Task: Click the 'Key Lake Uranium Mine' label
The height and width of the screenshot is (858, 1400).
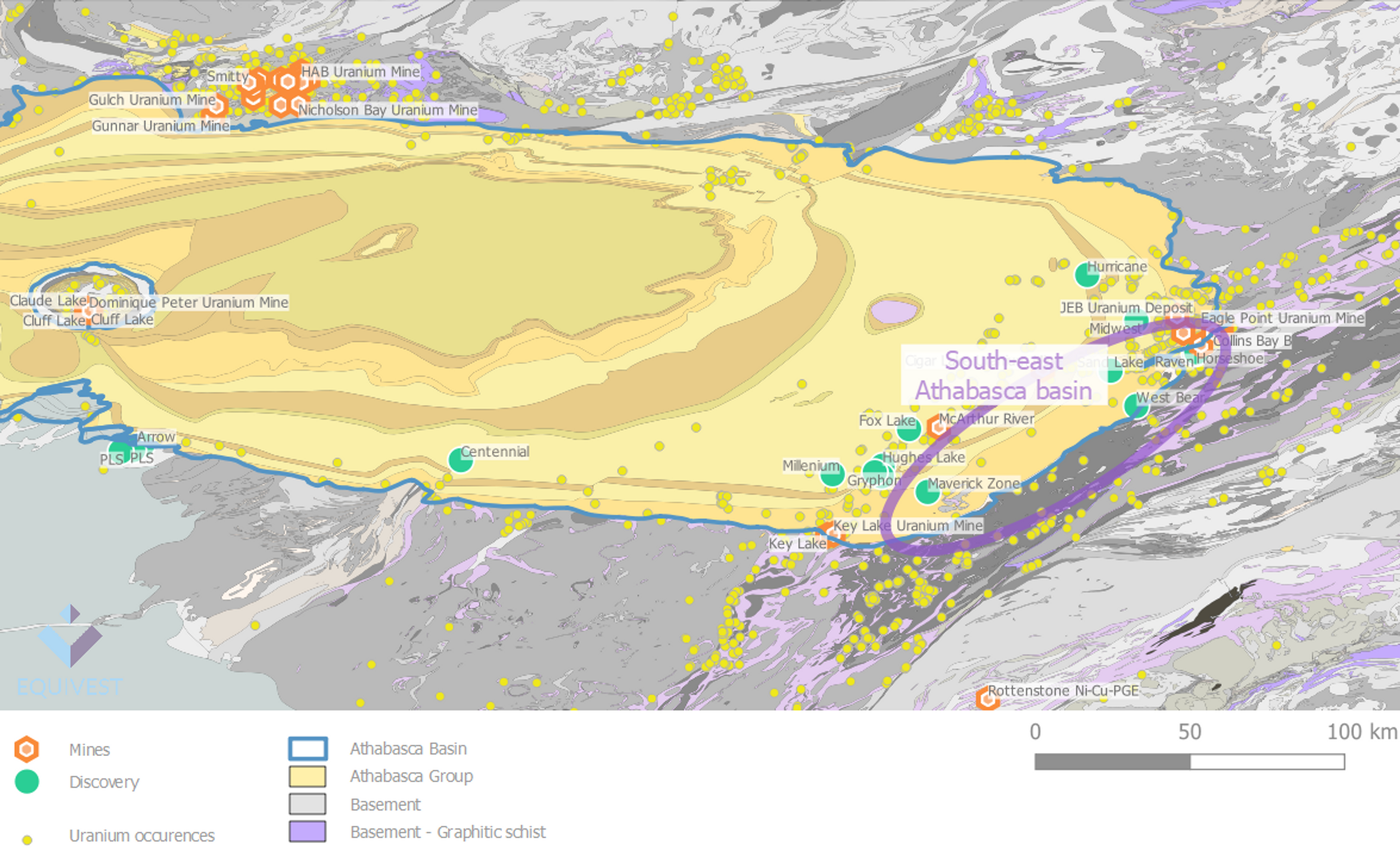Action: [x=908, y=525]
